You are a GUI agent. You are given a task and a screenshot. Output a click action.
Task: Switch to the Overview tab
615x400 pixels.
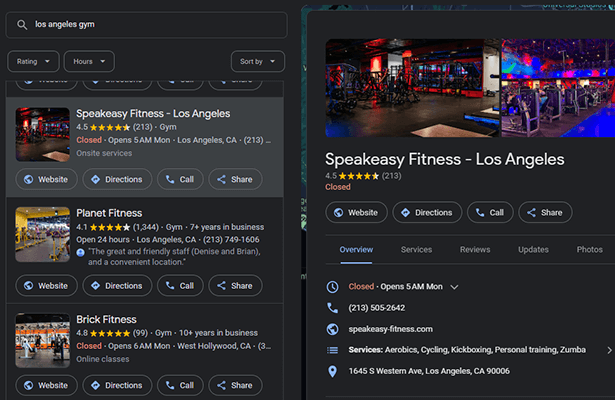click(356, 250)
